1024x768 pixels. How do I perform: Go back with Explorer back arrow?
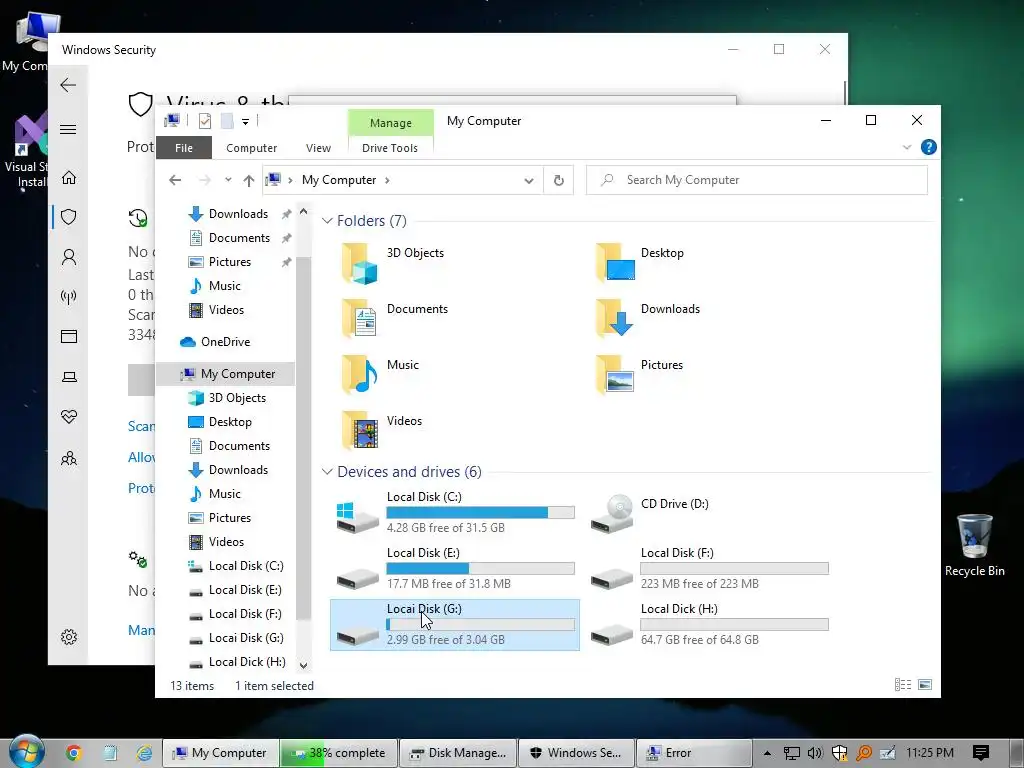pos(175,180)
